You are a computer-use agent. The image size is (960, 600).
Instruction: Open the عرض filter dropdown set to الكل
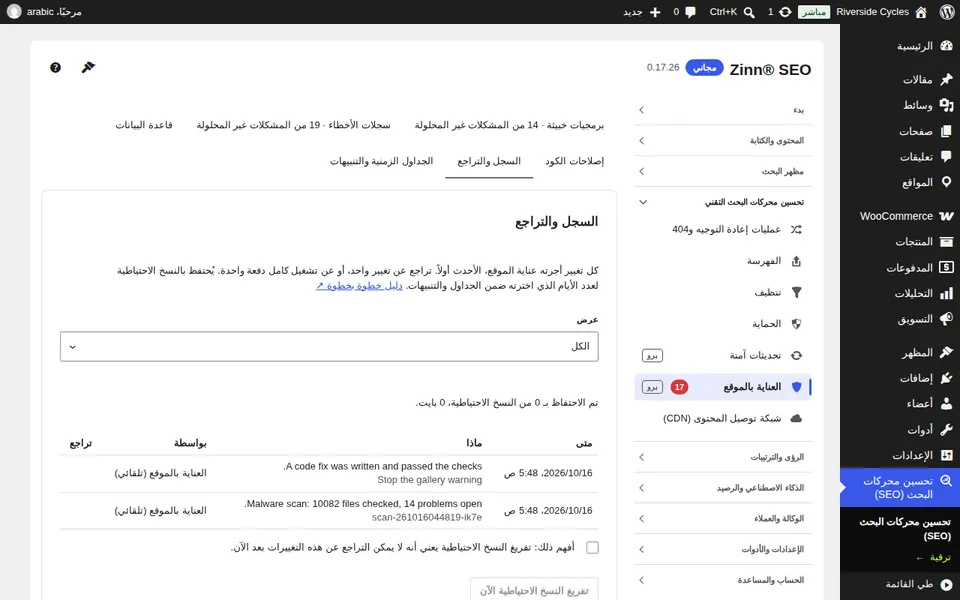click(x=329, y=347)
